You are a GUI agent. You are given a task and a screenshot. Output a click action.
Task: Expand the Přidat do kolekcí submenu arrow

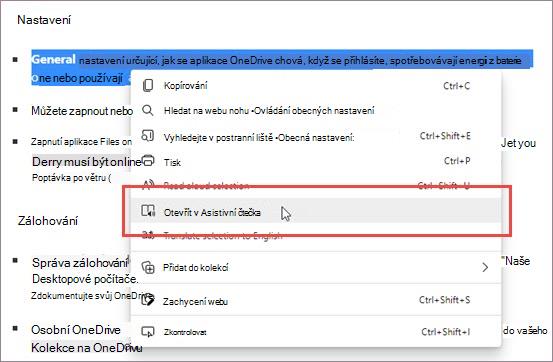click(x=485, y=267)
